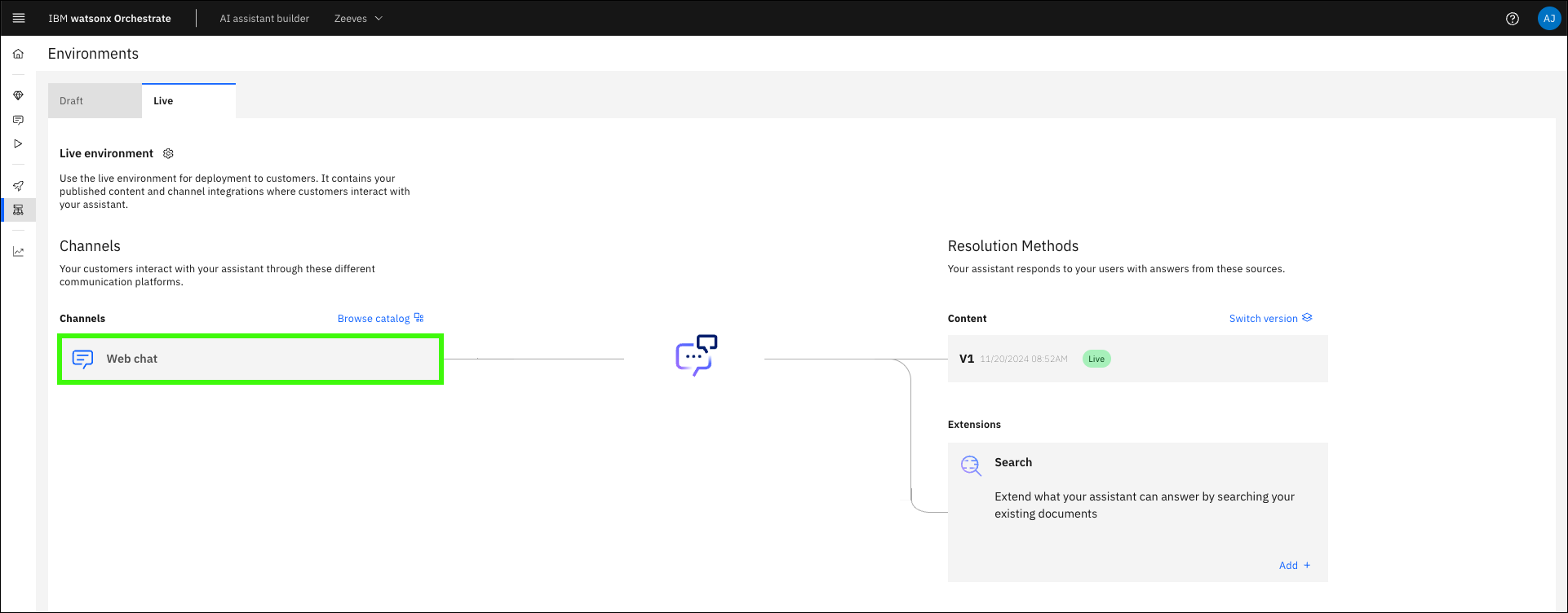
Task: Open the hamburger navigation menu
Action: click(x=19, y=18)
